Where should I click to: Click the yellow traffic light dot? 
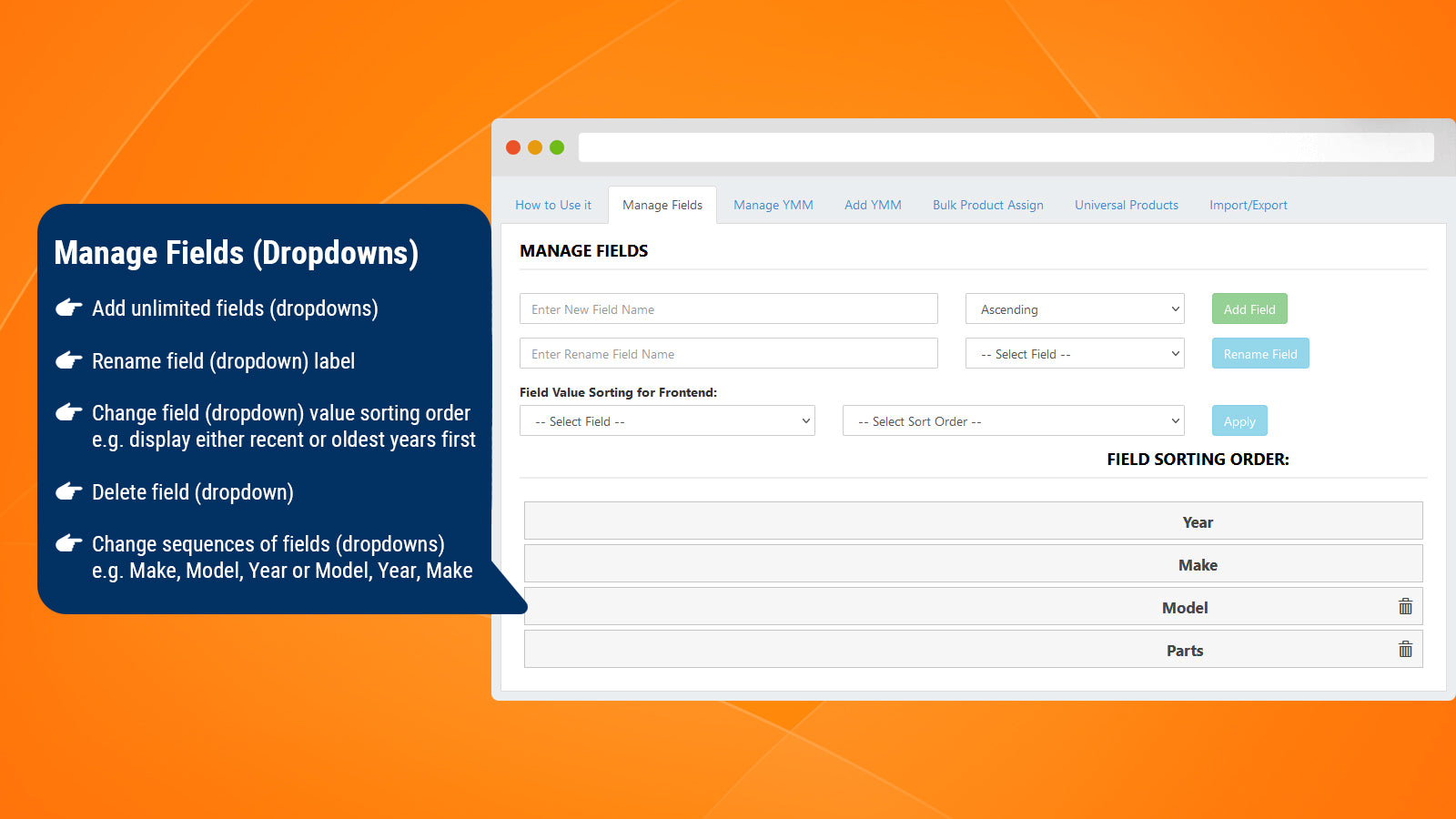click(x=534, y=147)
